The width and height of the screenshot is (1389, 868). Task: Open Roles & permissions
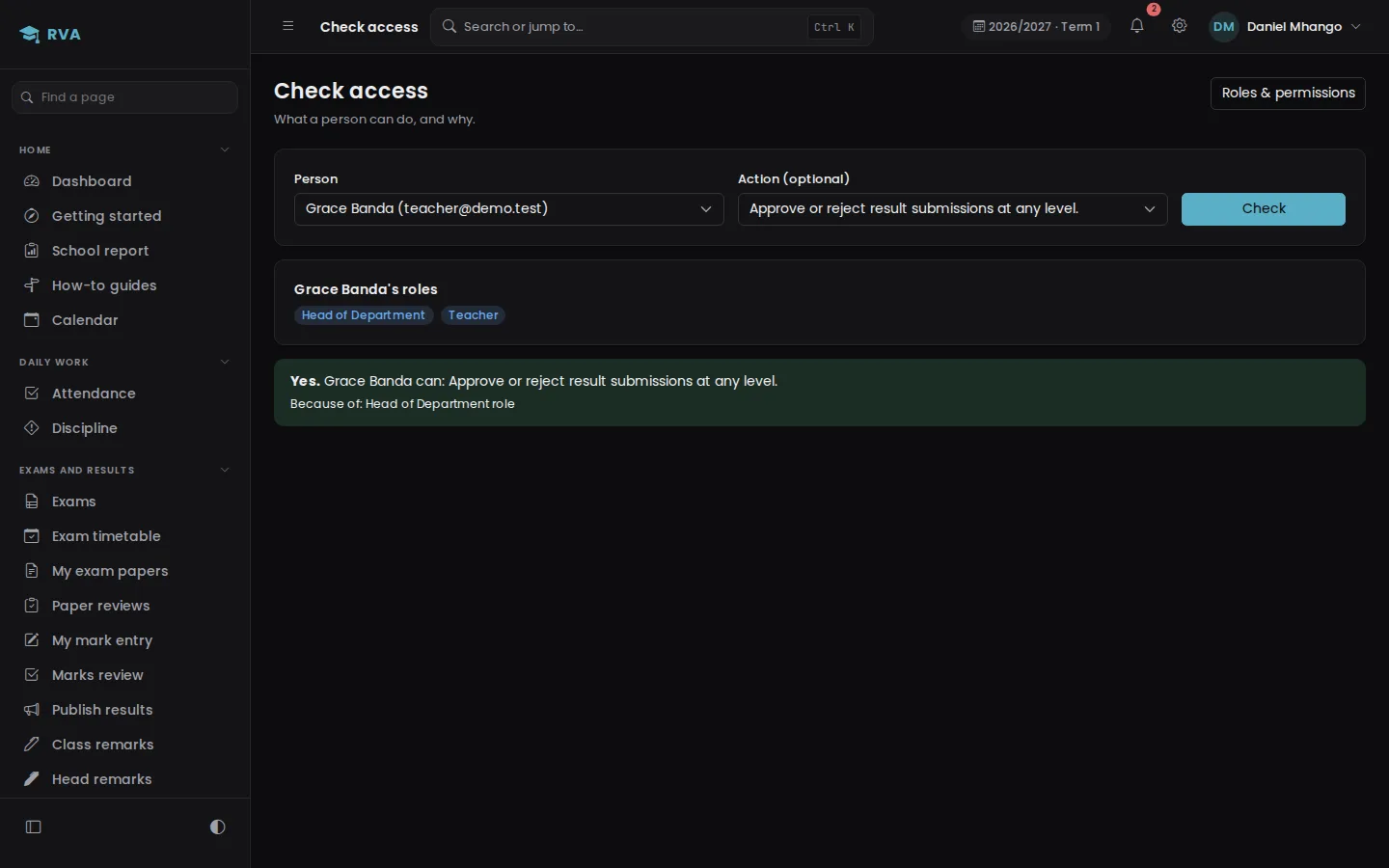(x=1288, y=94)
